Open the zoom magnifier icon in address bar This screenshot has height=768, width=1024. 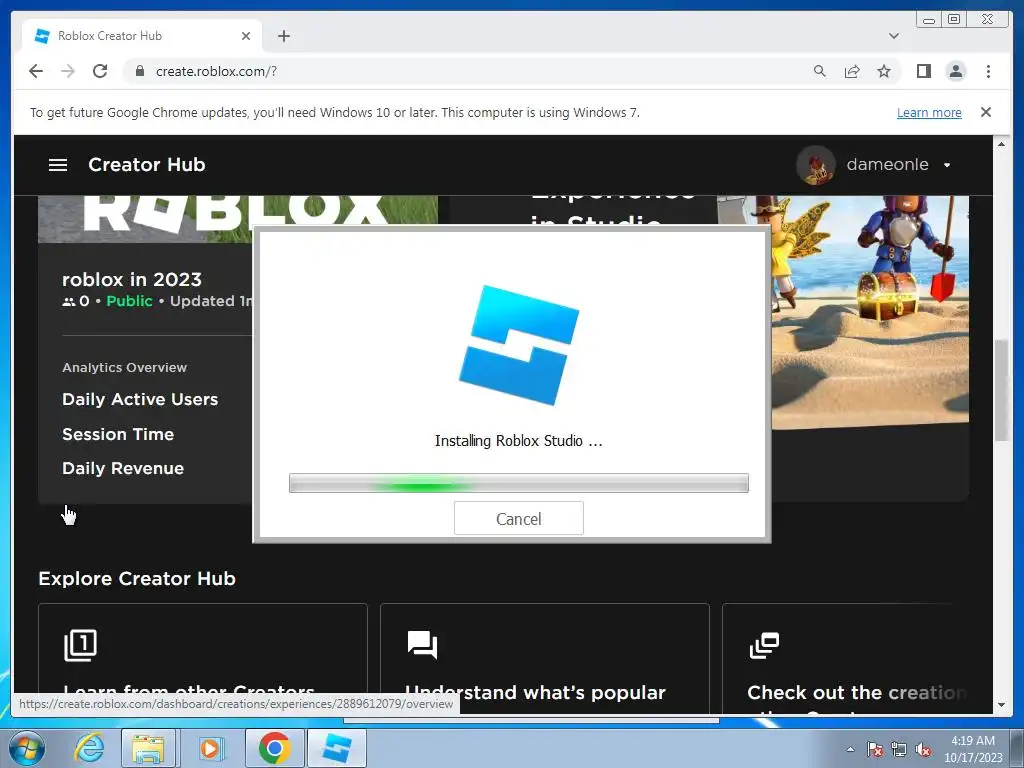click(x=820, y=71)
